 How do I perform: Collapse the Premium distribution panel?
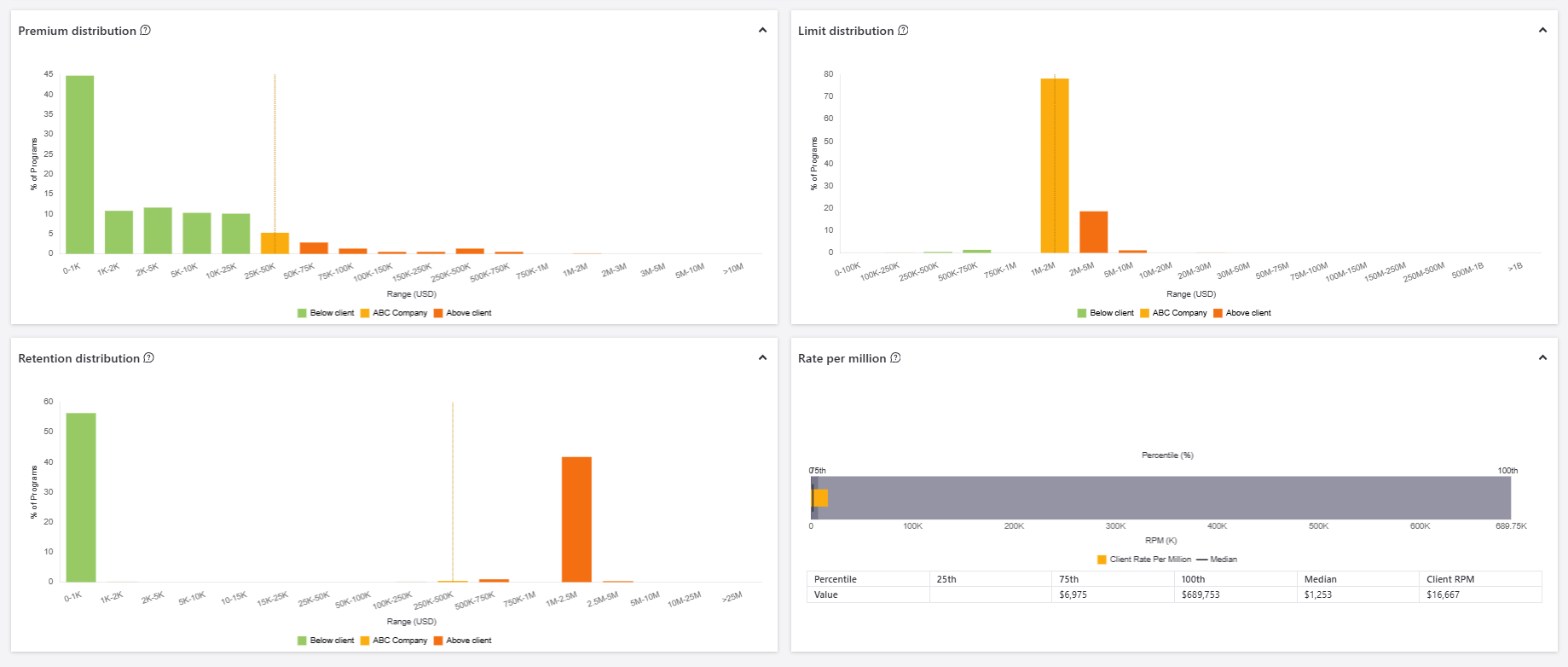[762, 31]
